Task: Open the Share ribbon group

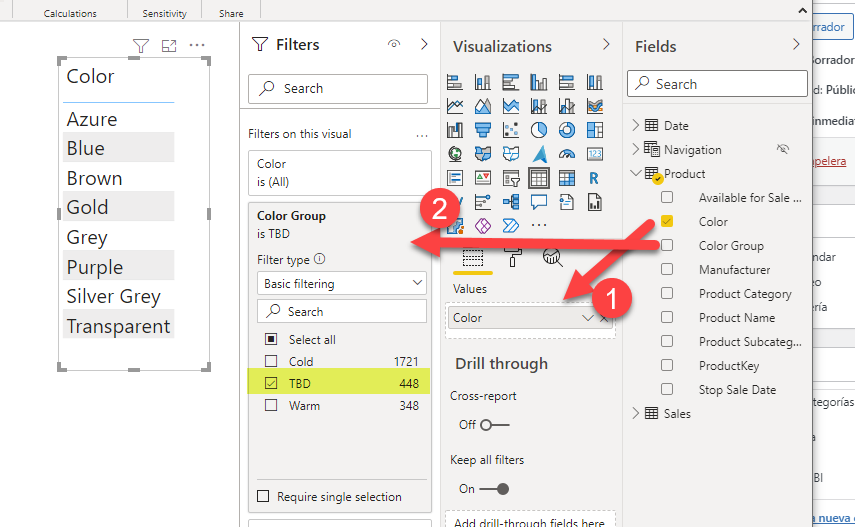Action: click(x=231, y=13)
